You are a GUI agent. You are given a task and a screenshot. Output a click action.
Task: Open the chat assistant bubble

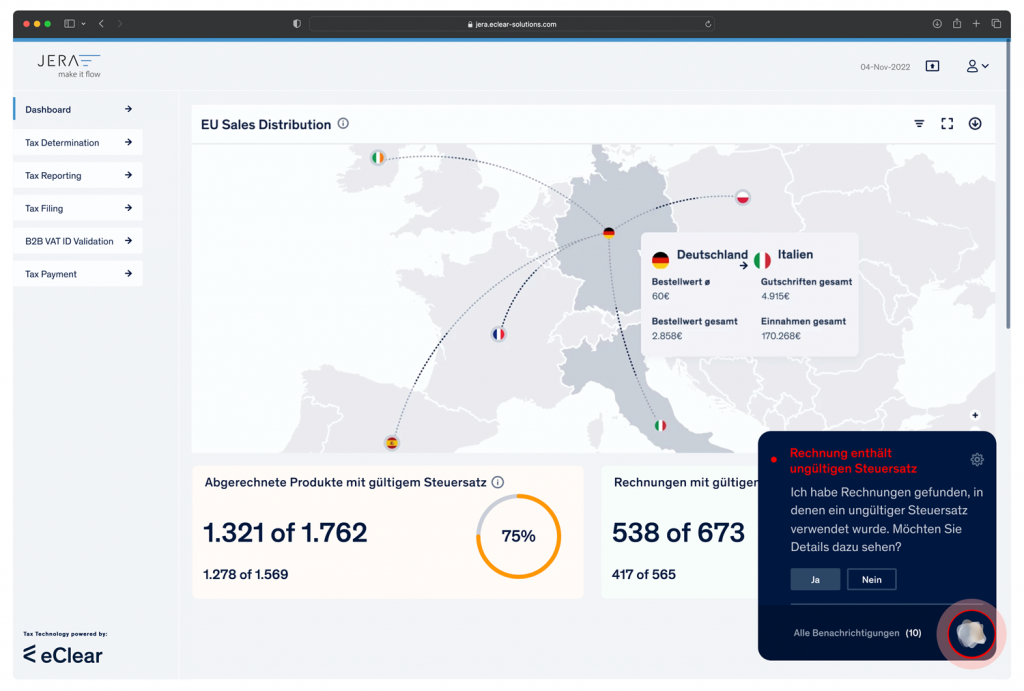[x=969, y=633]
